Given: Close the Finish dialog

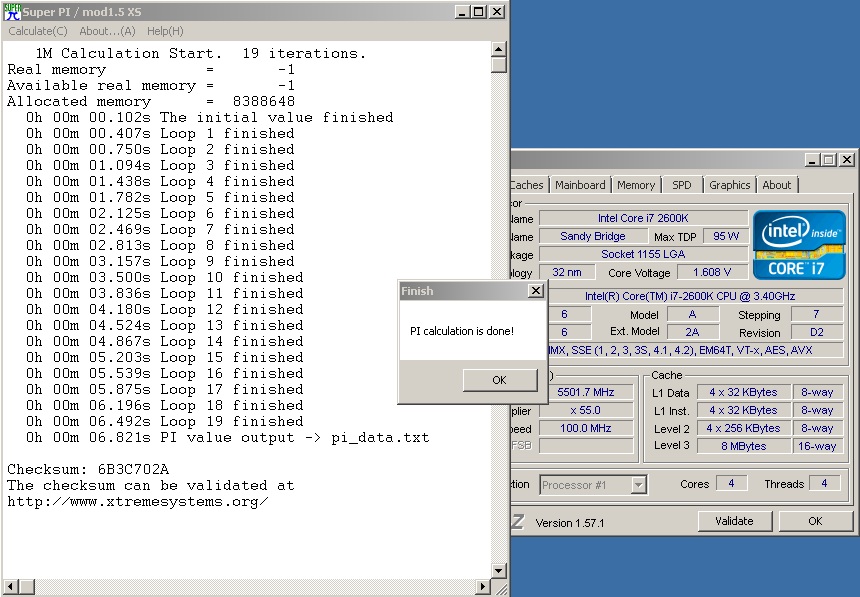Looking at the screenshot, I should (x=536, y=290).
